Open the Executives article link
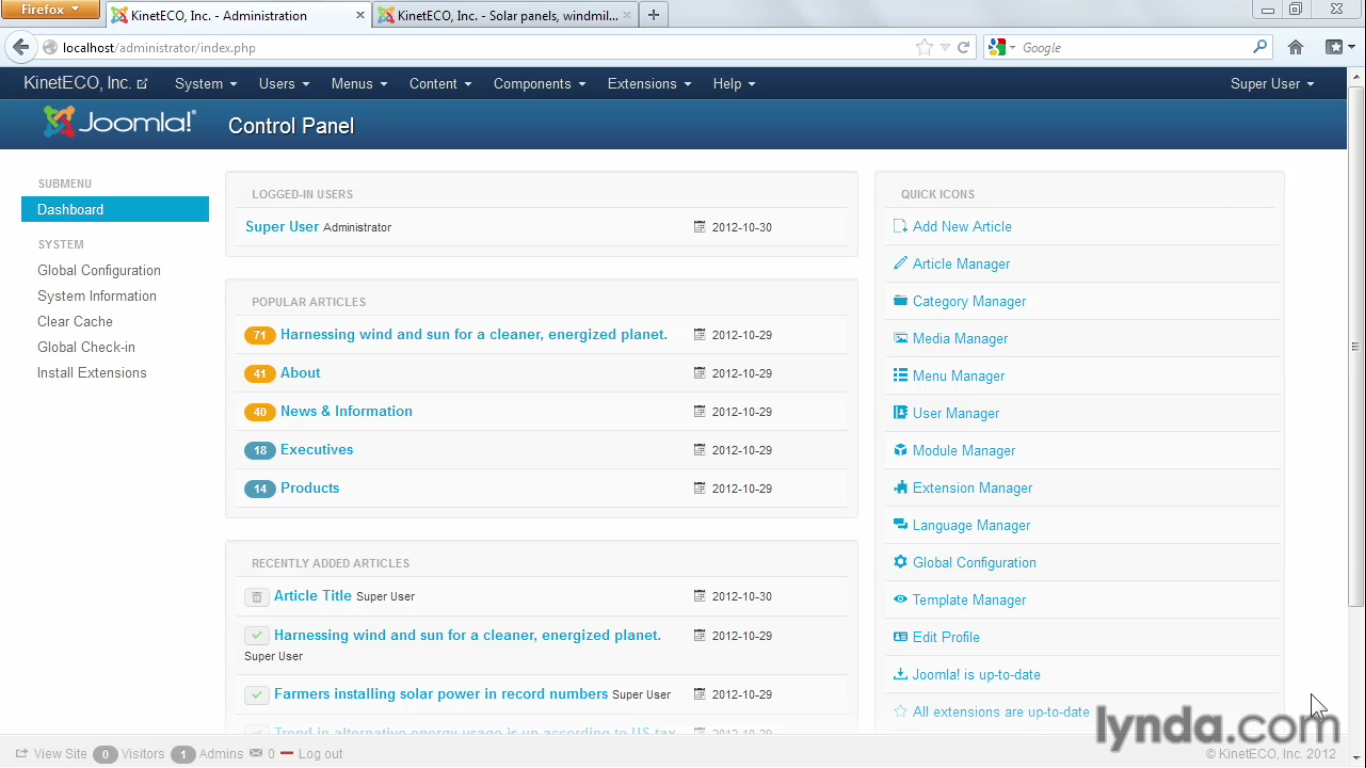This screenshot has width=1366, height=768. pos(317,450)
